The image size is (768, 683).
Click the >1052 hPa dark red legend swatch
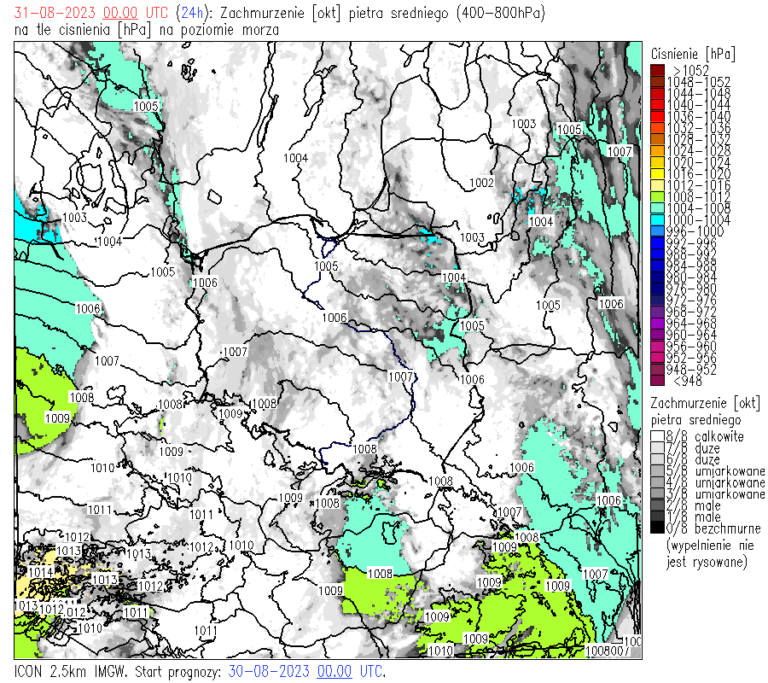(656, 70)
